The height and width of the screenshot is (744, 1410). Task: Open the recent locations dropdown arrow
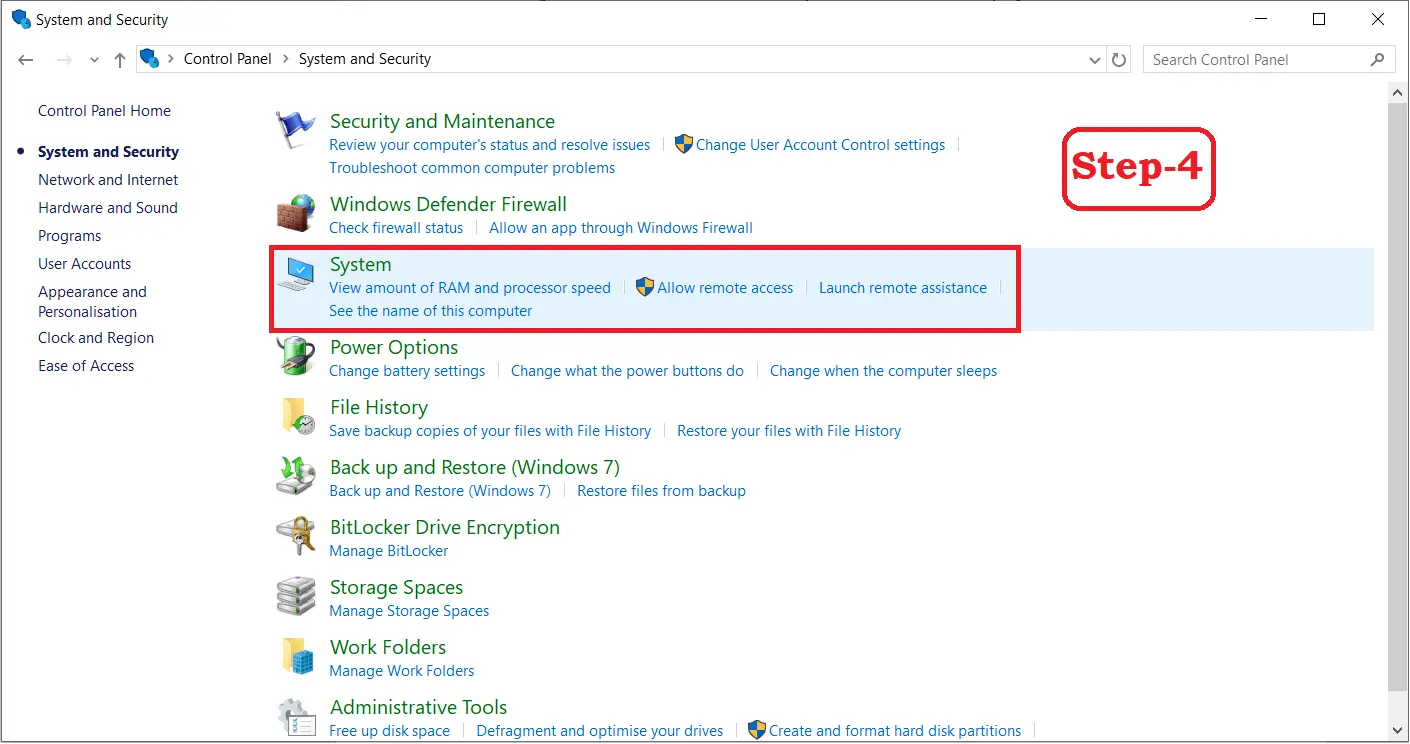[95, 60]
